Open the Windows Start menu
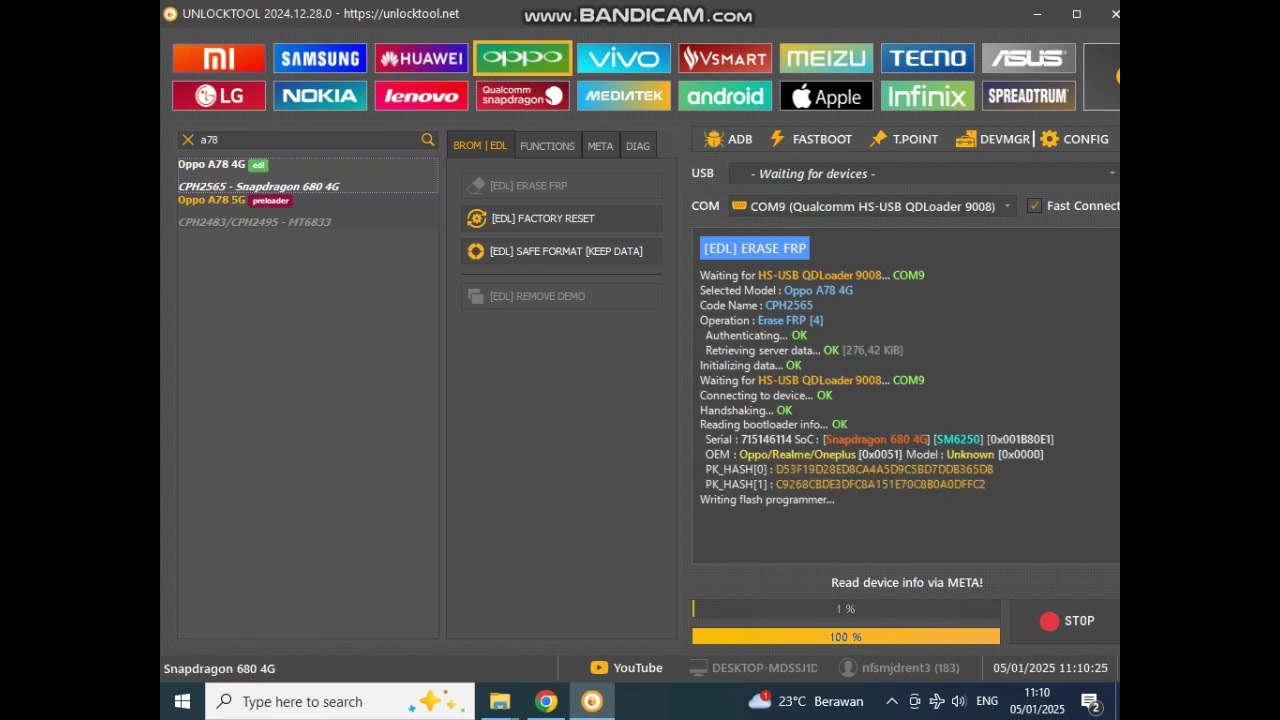The height and width of the screenshot is (720, 1280). point(182,702)
